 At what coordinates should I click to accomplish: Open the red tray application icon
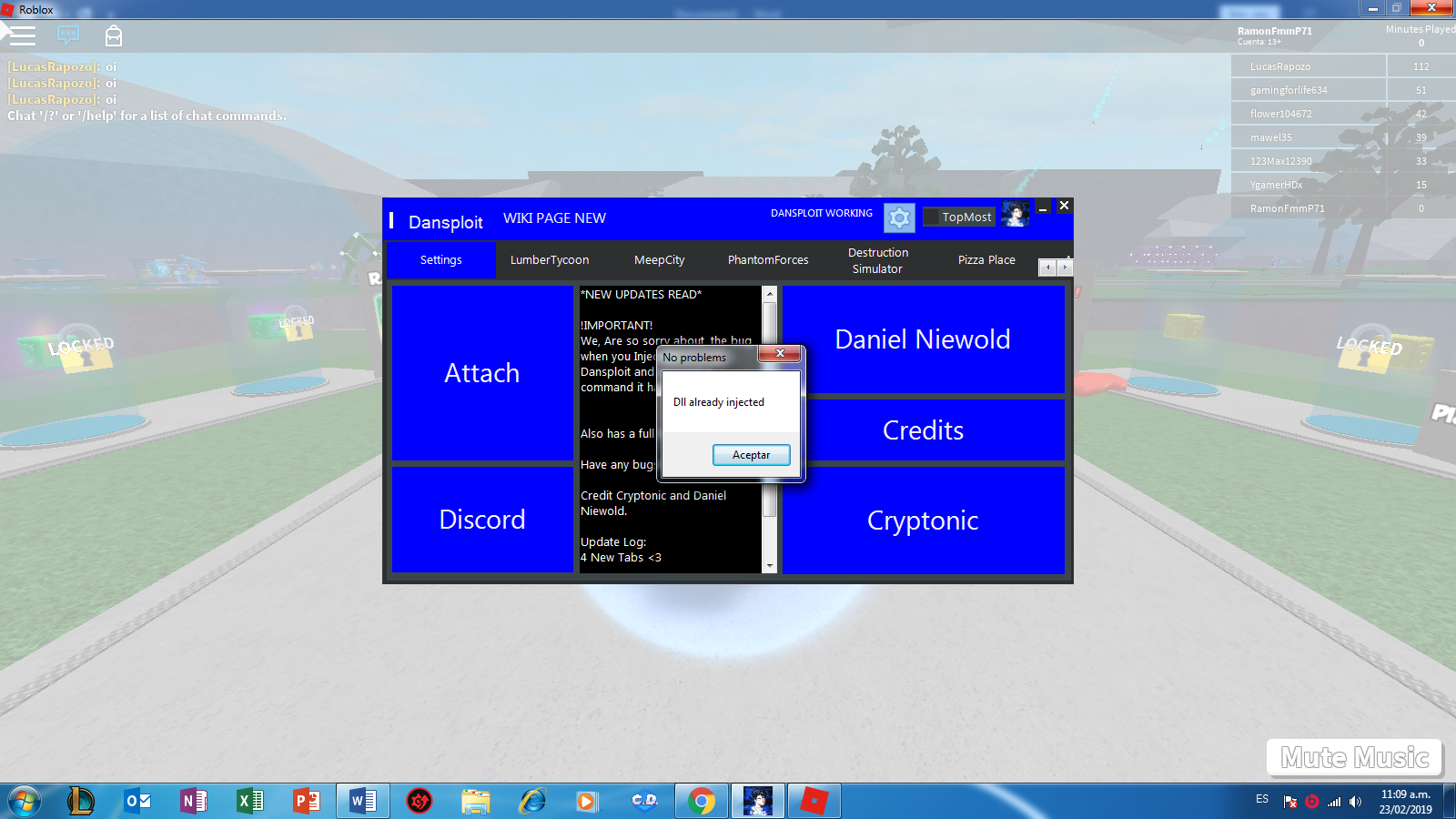tap(1312, 802)
